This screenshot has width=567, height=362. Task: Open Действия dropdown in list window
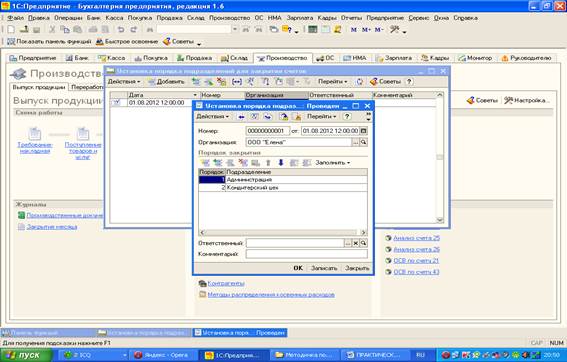[x=124, y=82]
